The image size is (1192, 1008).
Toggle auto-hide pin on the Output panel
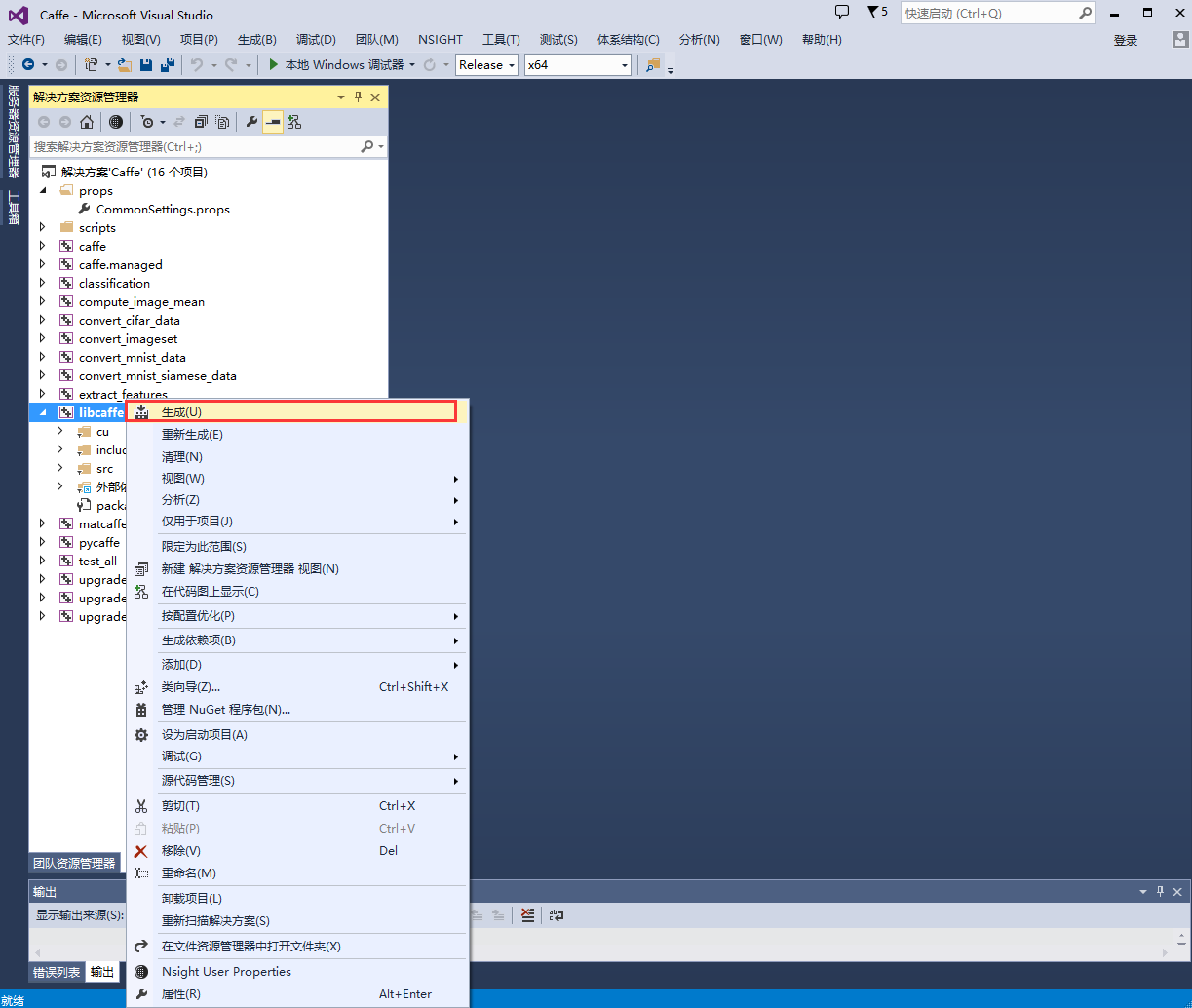pyautogui.click(x=1160, y=891)
